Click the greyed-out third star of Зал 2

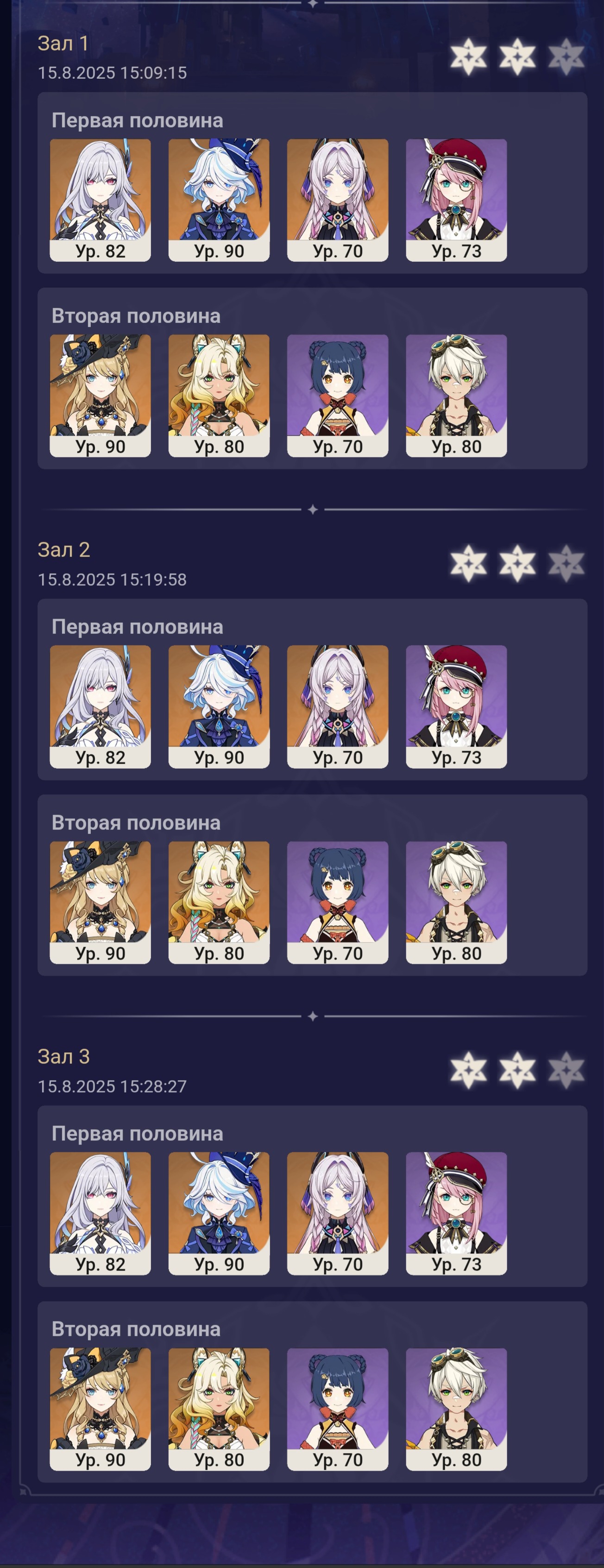(566, 563)
